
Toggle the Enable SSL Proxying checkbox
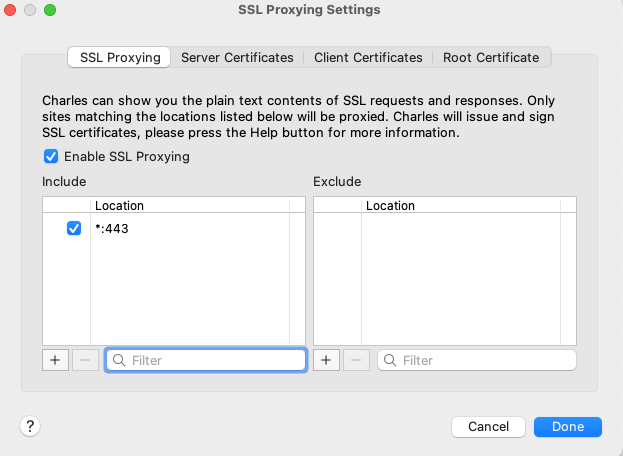[51, 157]
